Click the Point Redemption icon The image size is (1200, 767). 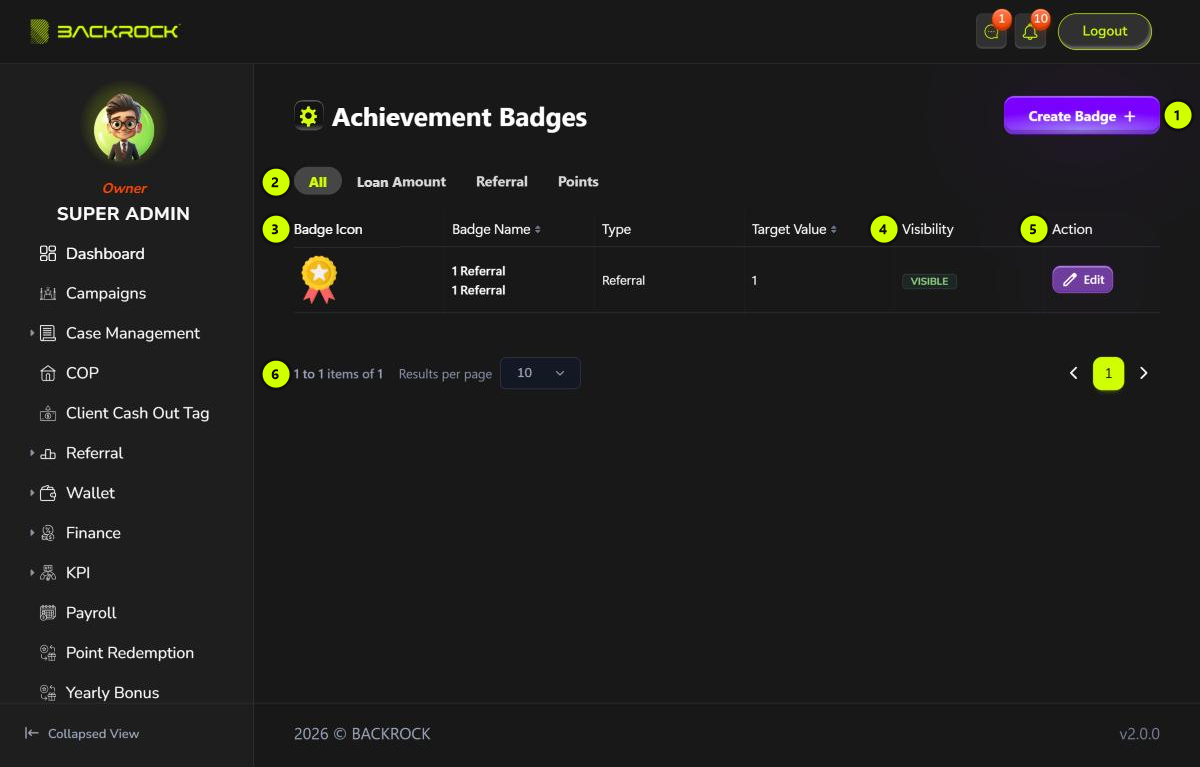[x=48, y=653]
